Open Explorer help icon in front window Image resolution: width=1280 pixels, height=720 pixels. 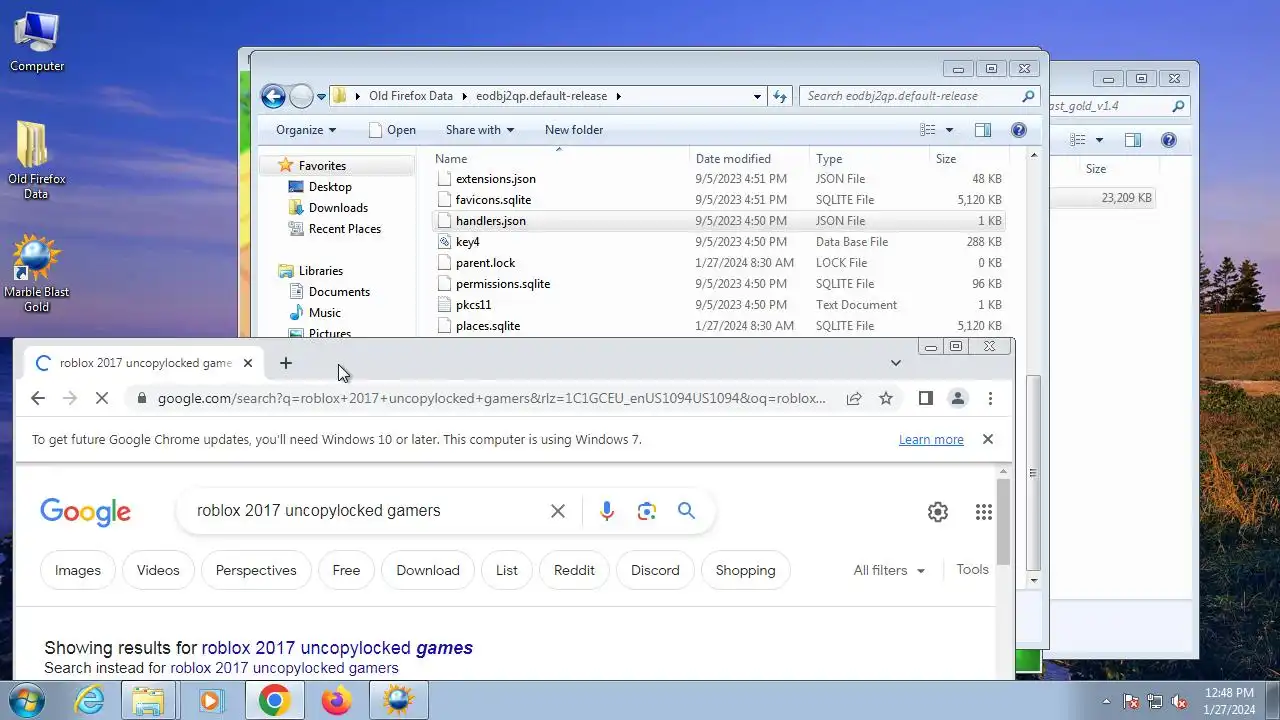click(1019, 130)
